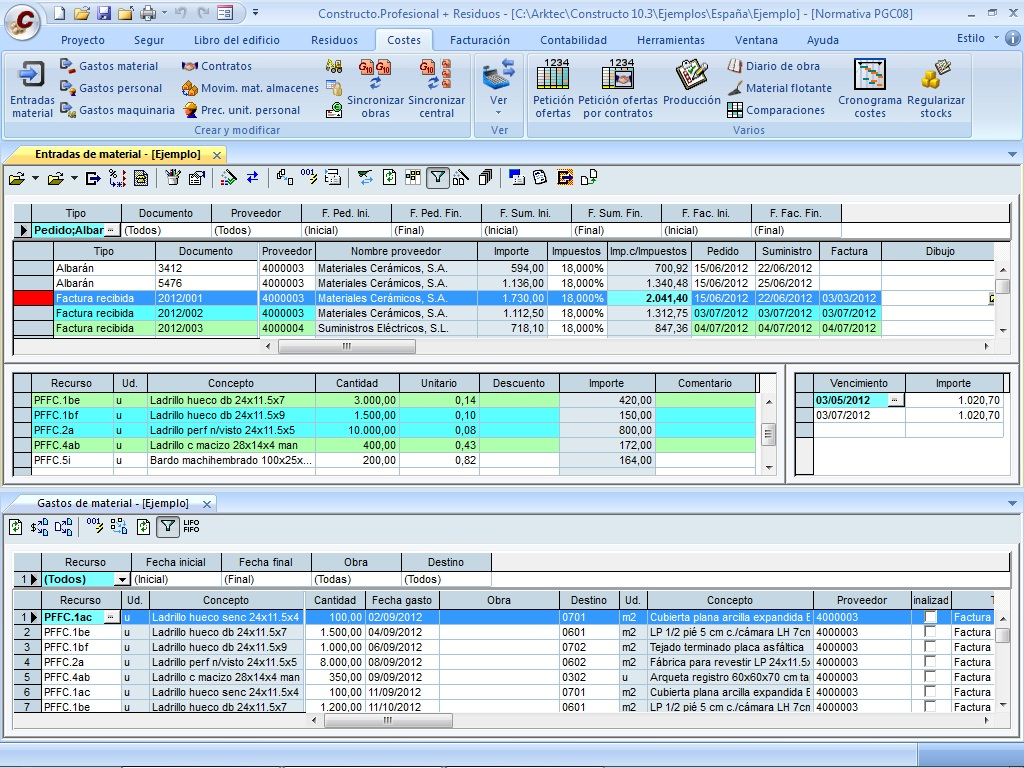The height and width of the screenshot is (768, 1024).
Task: Check the Finalizado box for the 02/09/2012 expense
Action: point(931,617)
